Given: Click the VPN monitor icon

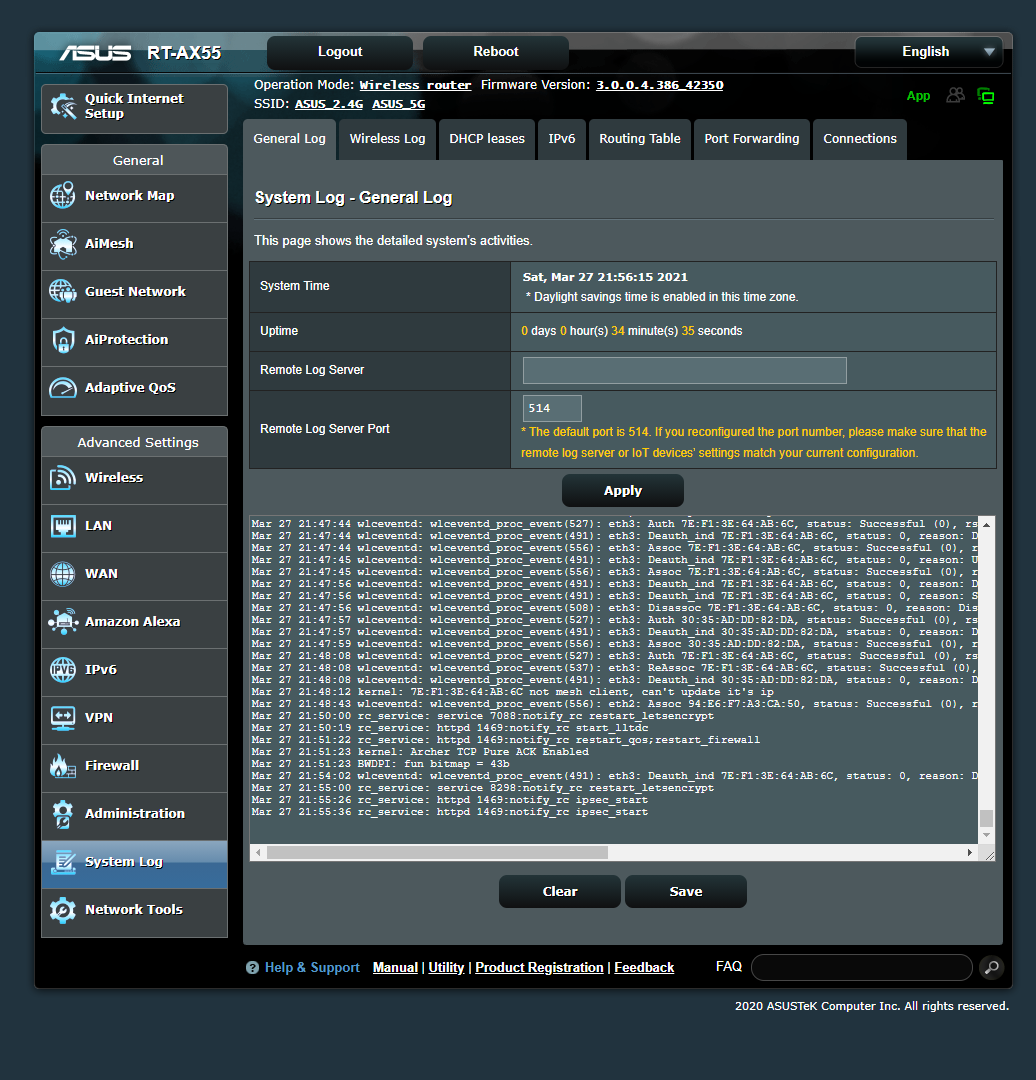Looking at the screenshot, I should coord(63,718).
